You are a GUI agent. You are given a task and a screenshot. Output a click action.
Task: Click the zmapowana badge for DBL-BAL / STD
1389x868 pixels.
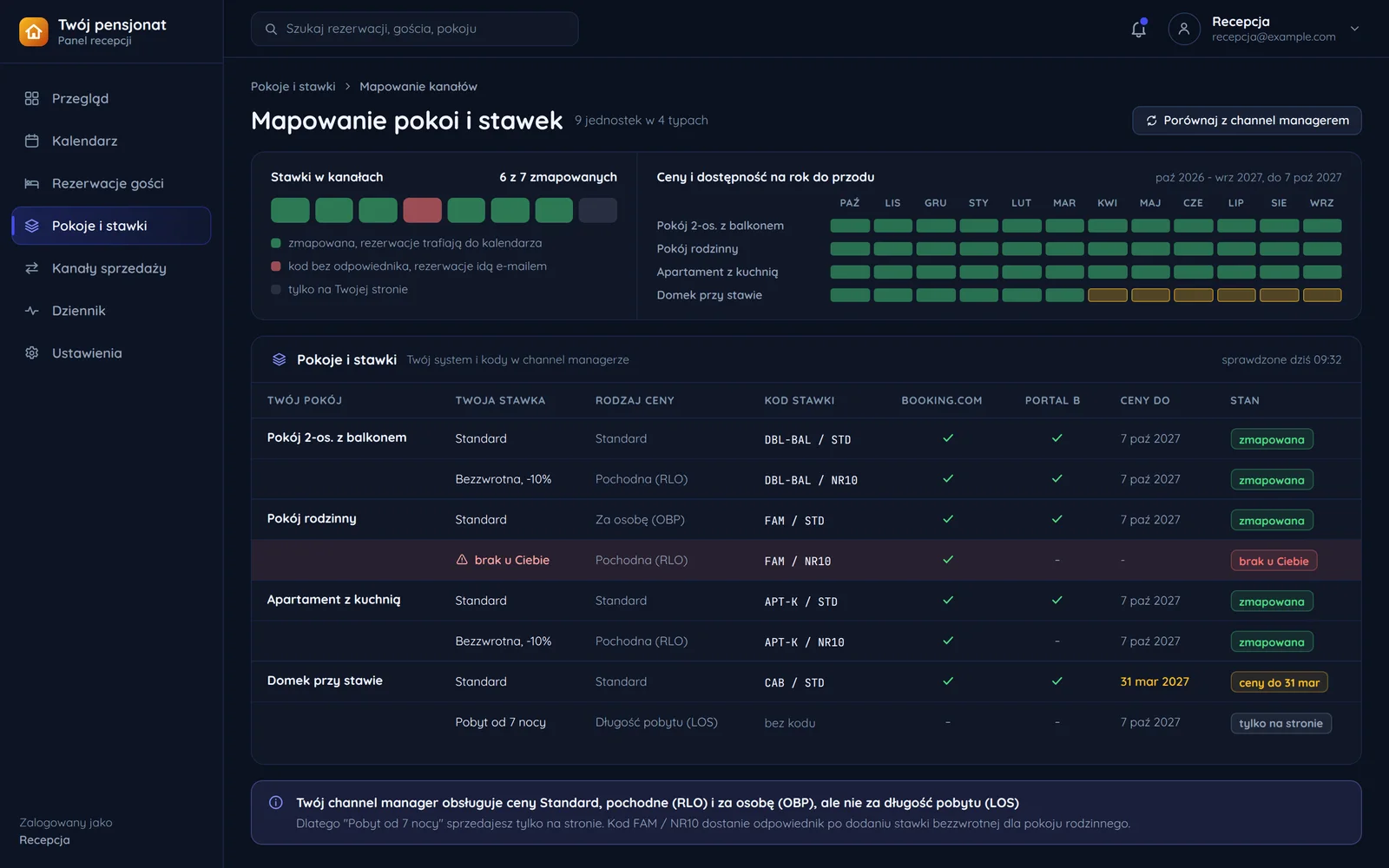[1272, 439]
